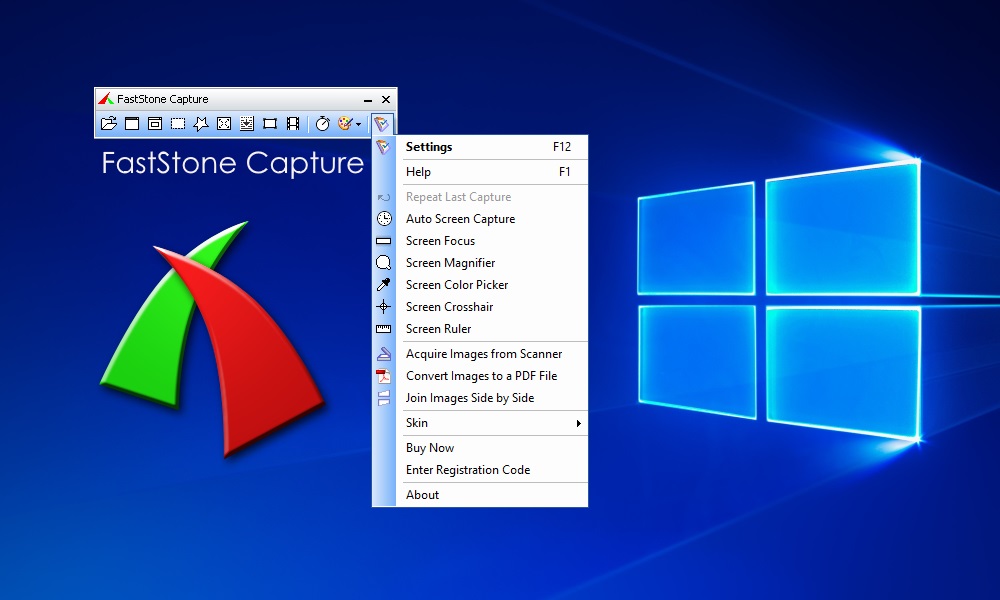Close the FastStone Capture panel
1000x600 pixels.
(x=386, y=99)
